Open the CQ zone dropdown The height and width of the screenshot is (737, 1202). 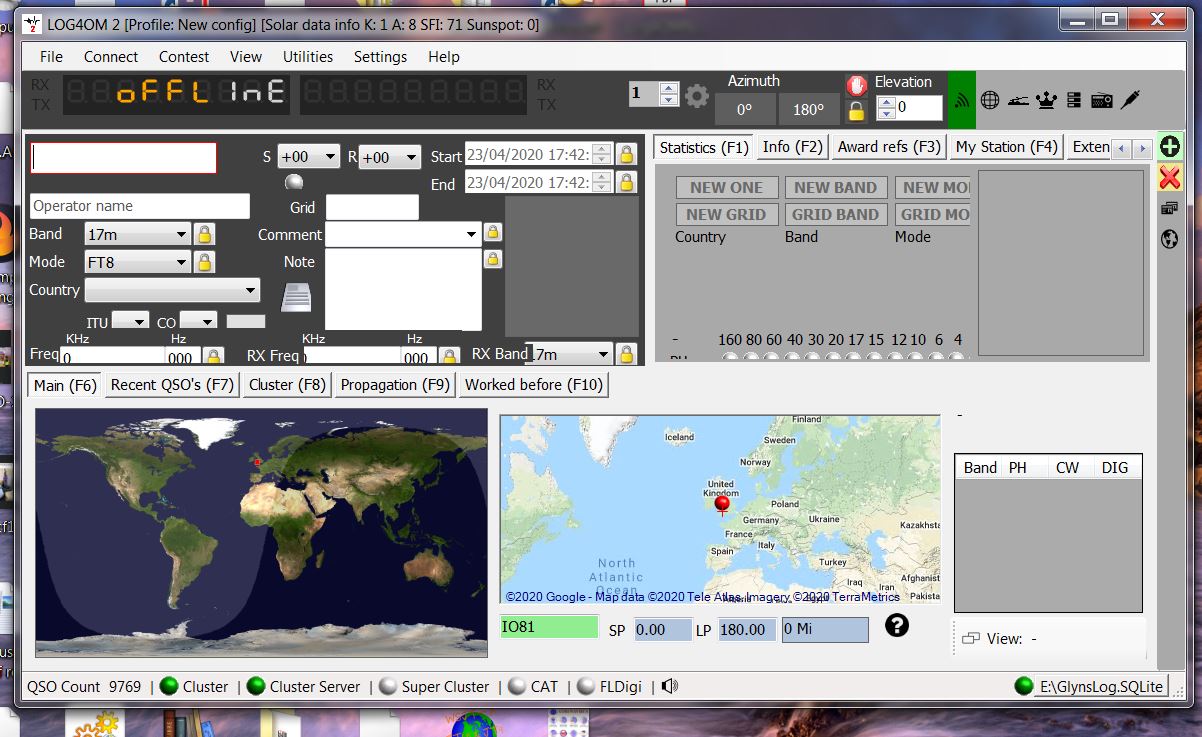pos(198,321)
